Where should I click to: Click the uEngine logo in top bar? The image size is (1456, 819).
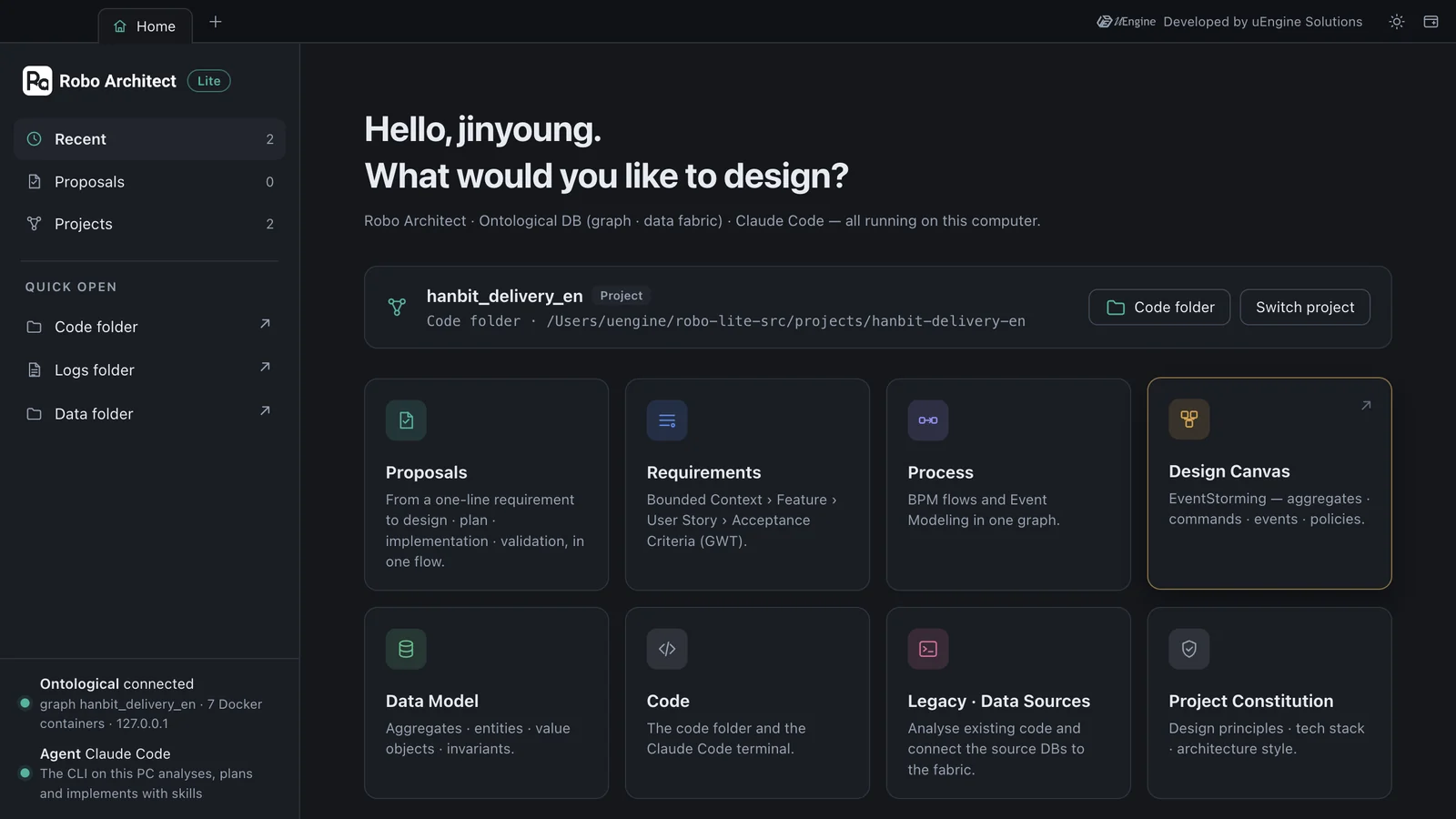[x=1126, y=22]
